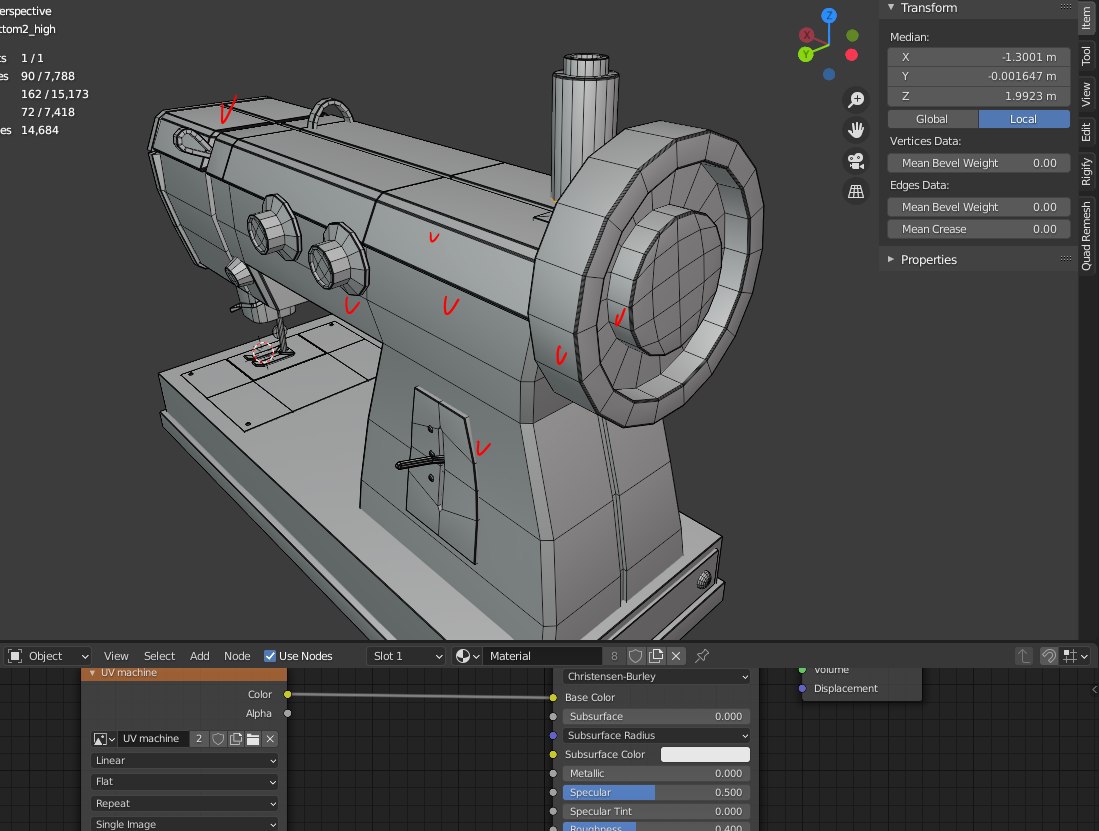The width and height of the screenshot is (1099, 831).
Task: Open the View menu in node editor
Action: click(116, 656)
